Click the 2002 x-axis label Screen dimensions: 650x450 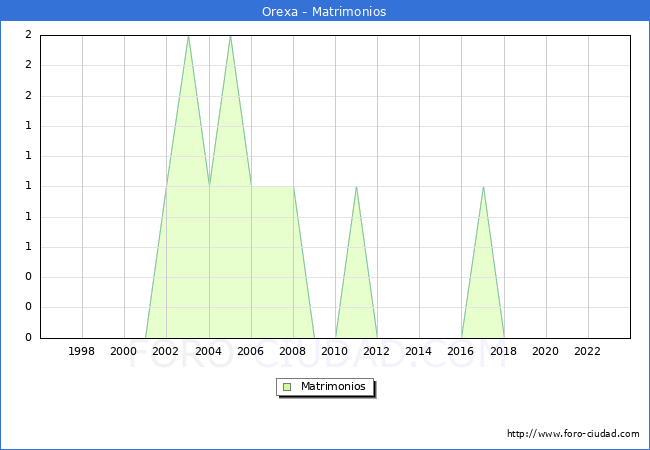166,351
